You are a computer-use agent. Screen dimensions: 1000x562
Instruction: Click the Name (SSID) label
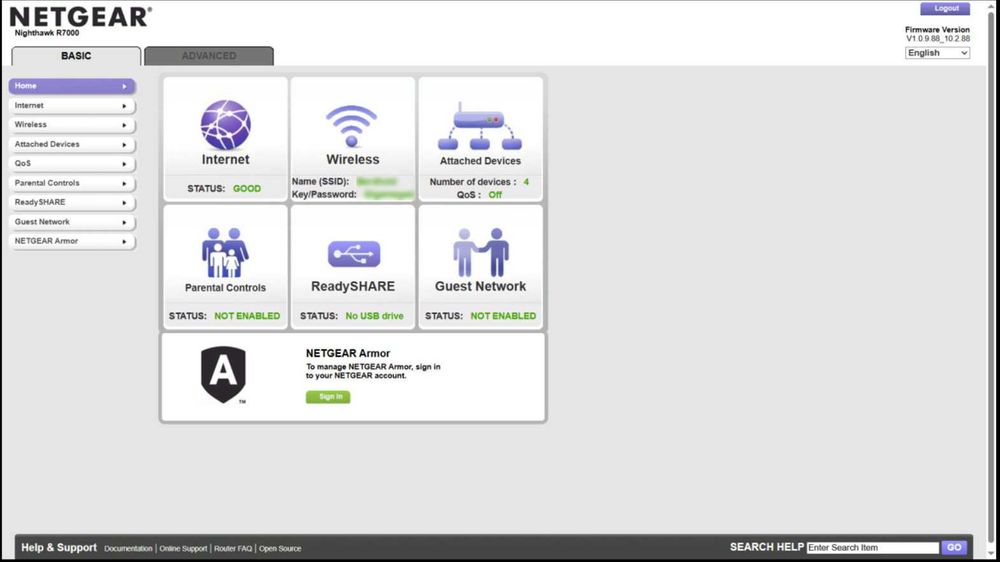point(320,182)
